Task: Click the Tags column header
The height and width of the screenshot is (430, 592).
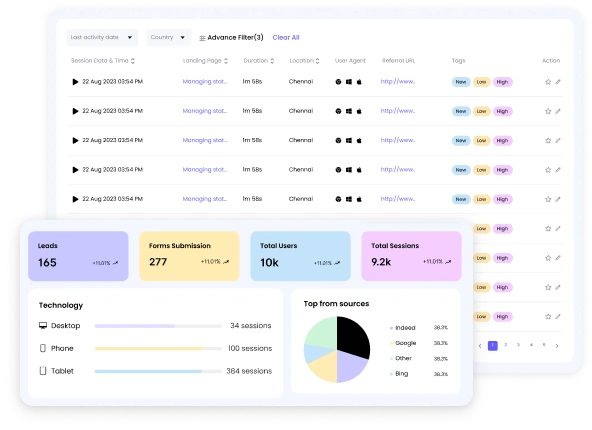Action: 458,60
